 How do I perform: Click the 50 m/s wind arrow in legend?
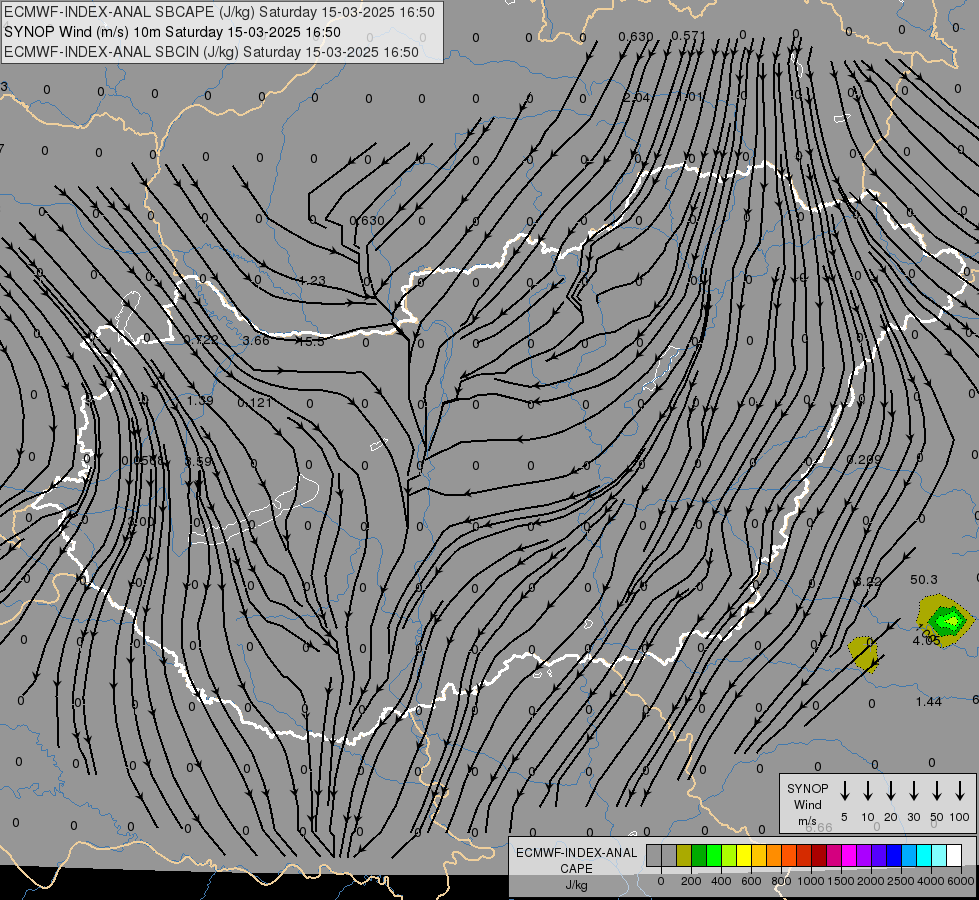937,791
